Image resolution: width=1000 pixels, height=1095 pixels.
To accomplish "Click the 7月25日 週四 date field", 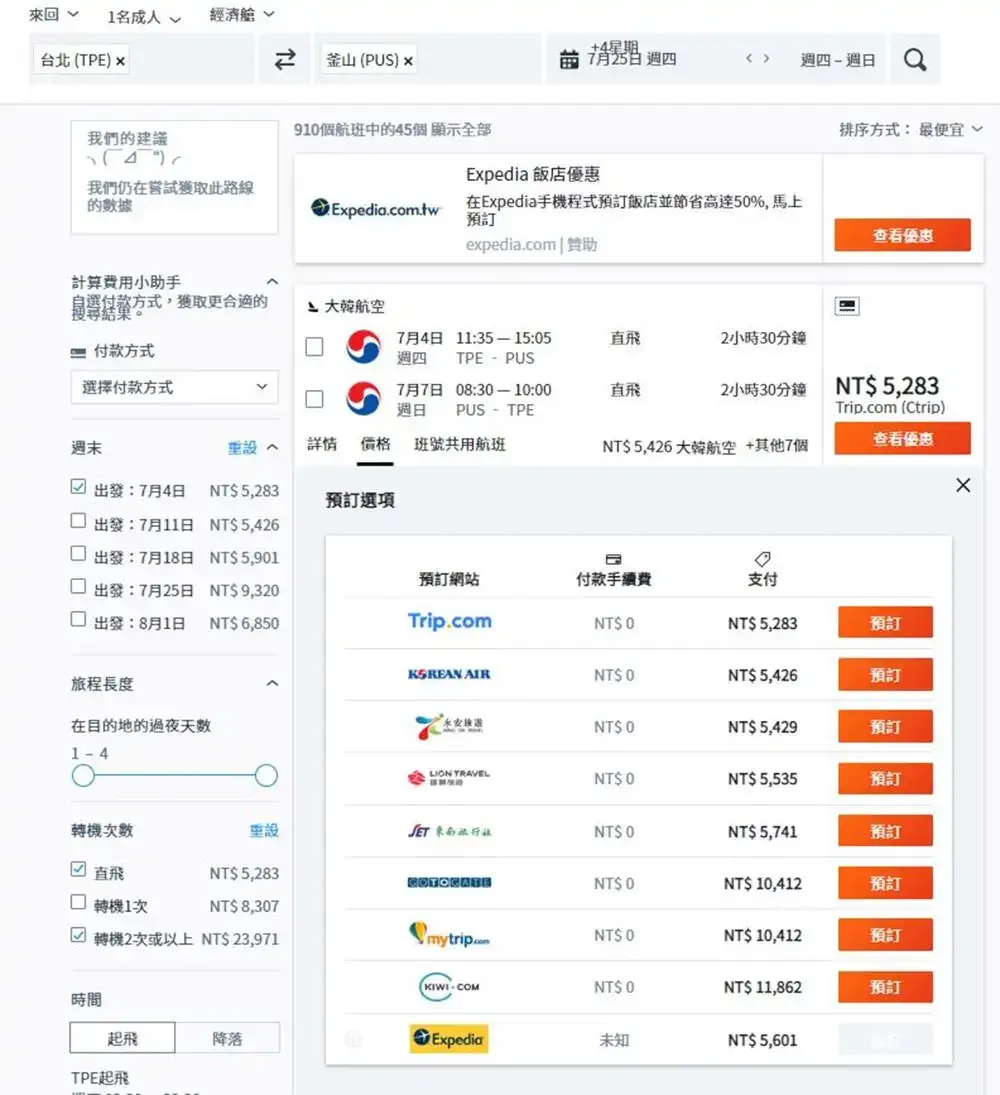I will coord(632,59).
